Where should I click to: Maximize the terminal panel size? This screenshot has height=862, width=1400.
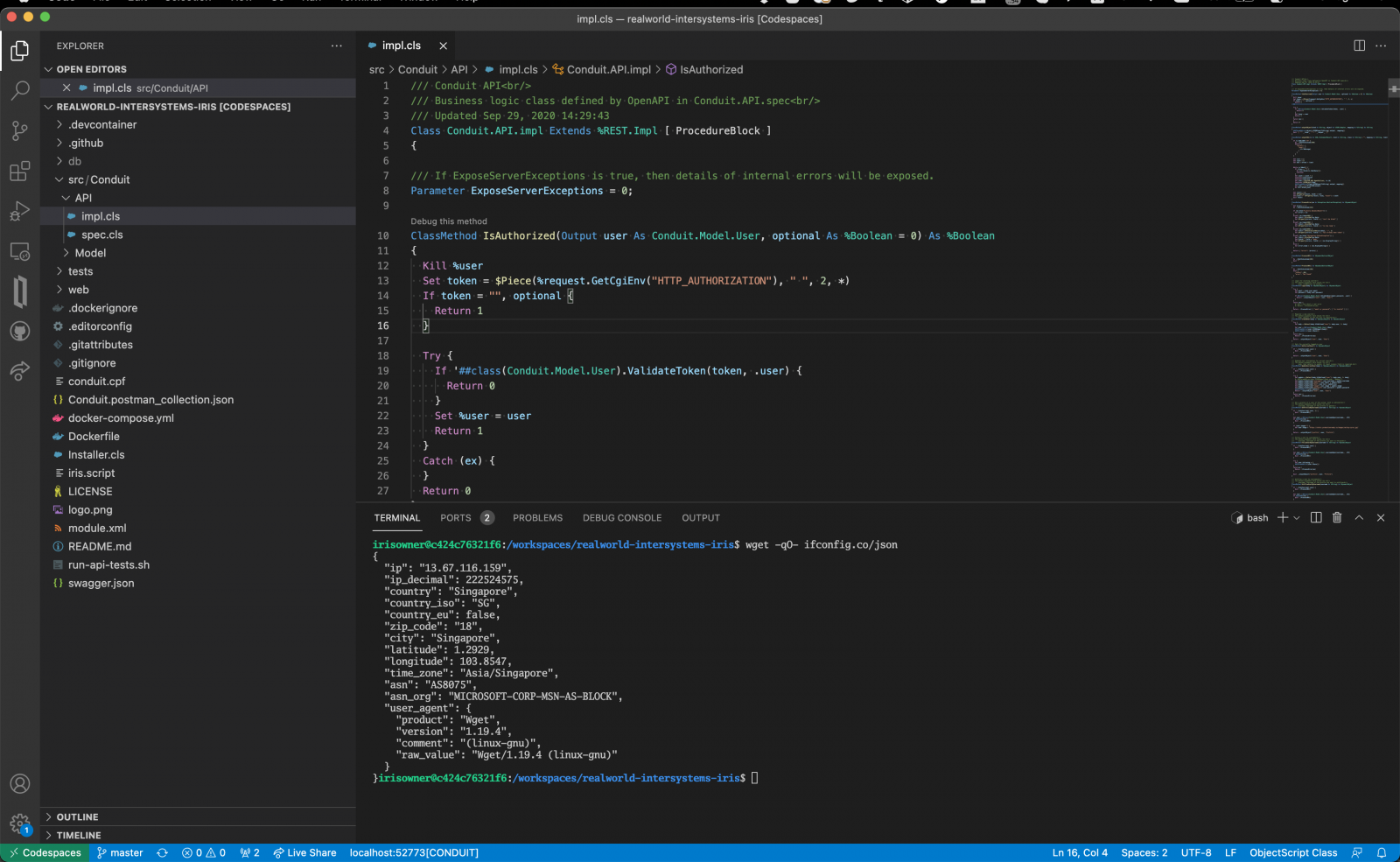point(1359,518)
